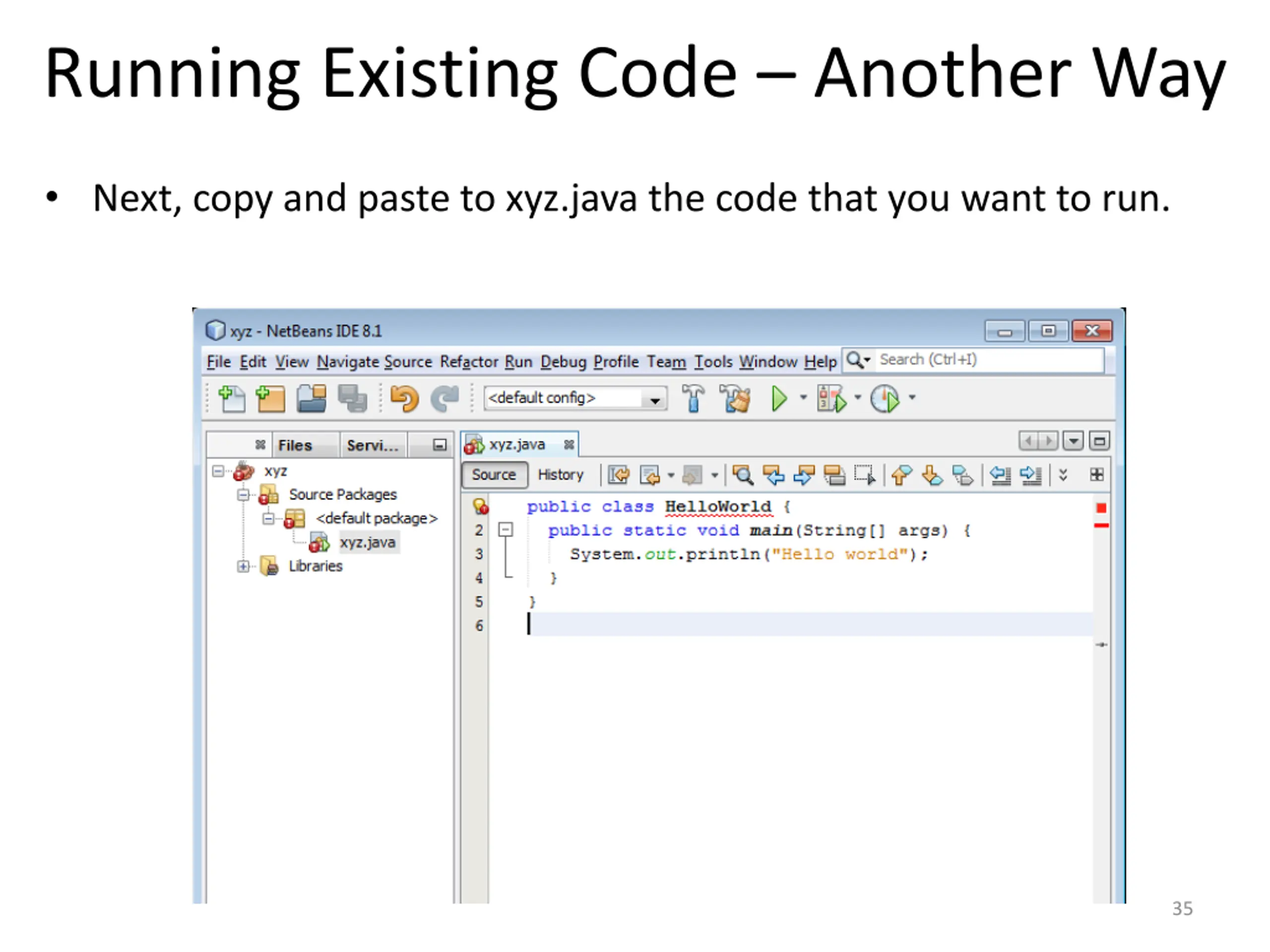1270x952 pixels.
Task: Click Find Previous Occurrence icon
Action: tap(773, 475)
